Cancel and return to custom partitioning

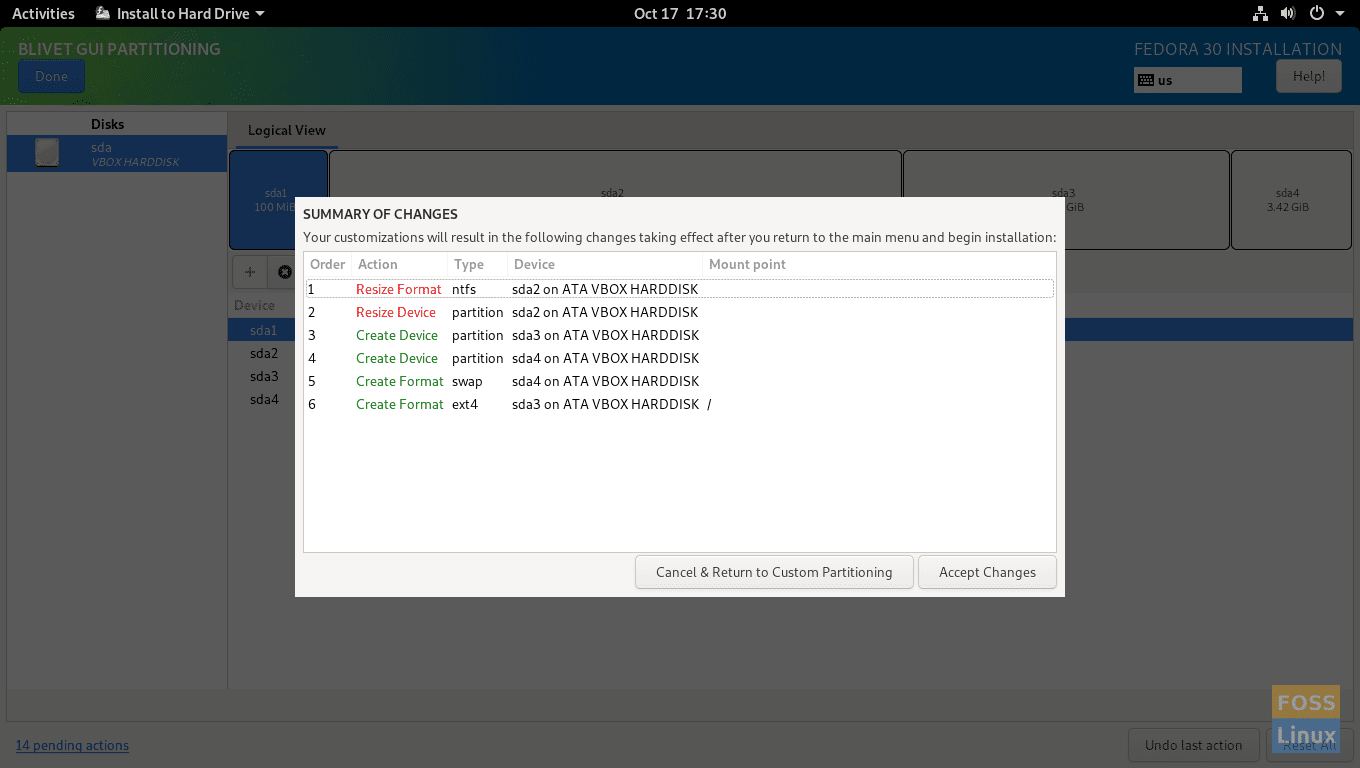click(x=773, y=572)
